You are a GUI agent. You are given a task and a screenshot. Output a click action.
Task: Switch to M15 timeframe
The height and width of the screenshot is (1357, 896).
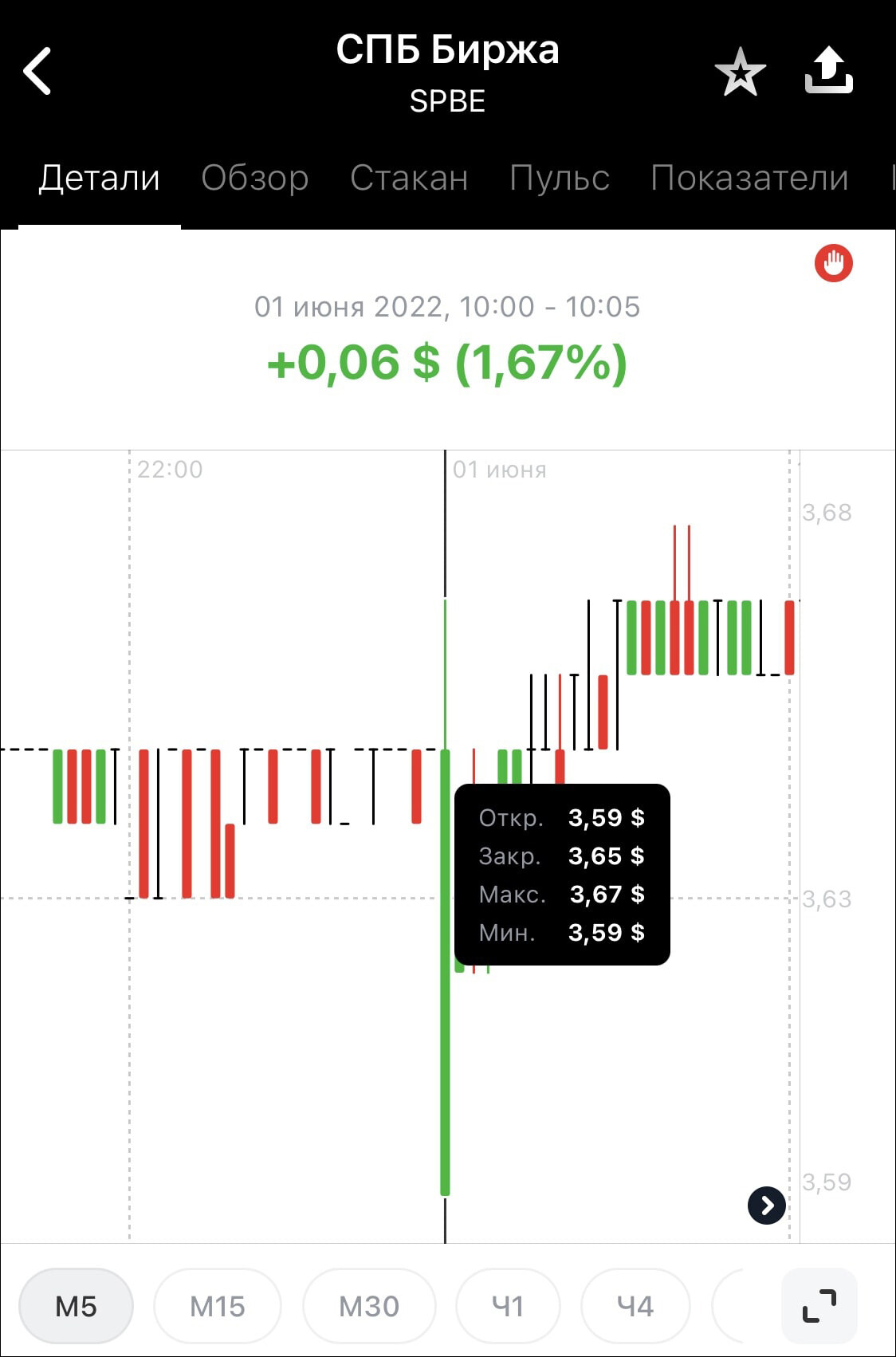(x=217, y=1306)
